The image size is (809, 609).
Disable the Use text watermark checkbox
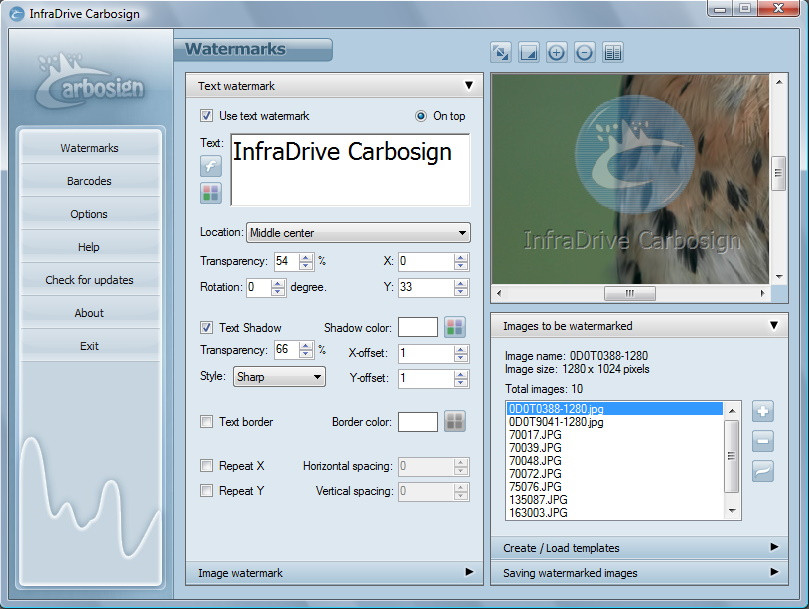(x=207, y=116)
